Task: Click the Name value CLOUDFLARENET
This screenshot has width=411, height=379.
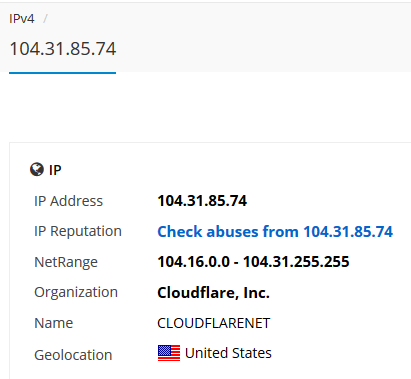Action: [214, 323]
